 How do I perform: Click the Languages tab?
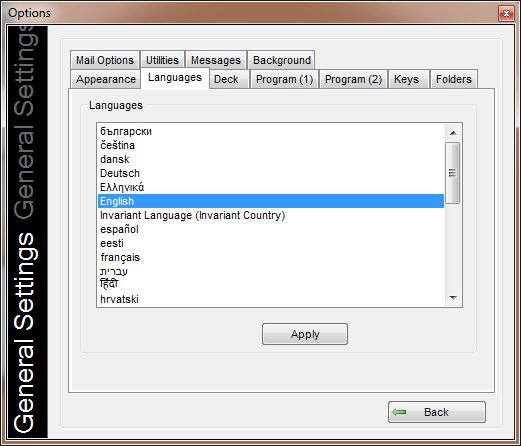(175, 78)
